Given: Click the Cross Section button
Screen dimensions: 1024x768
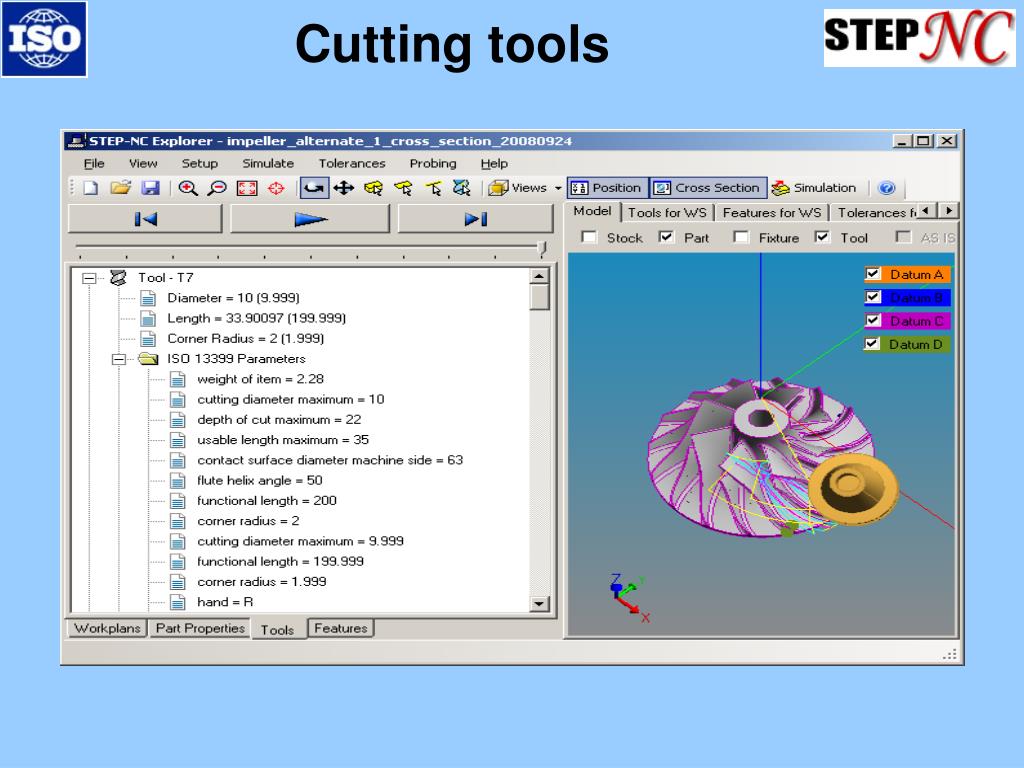Looking at the screenshot, I should (708, 188).
